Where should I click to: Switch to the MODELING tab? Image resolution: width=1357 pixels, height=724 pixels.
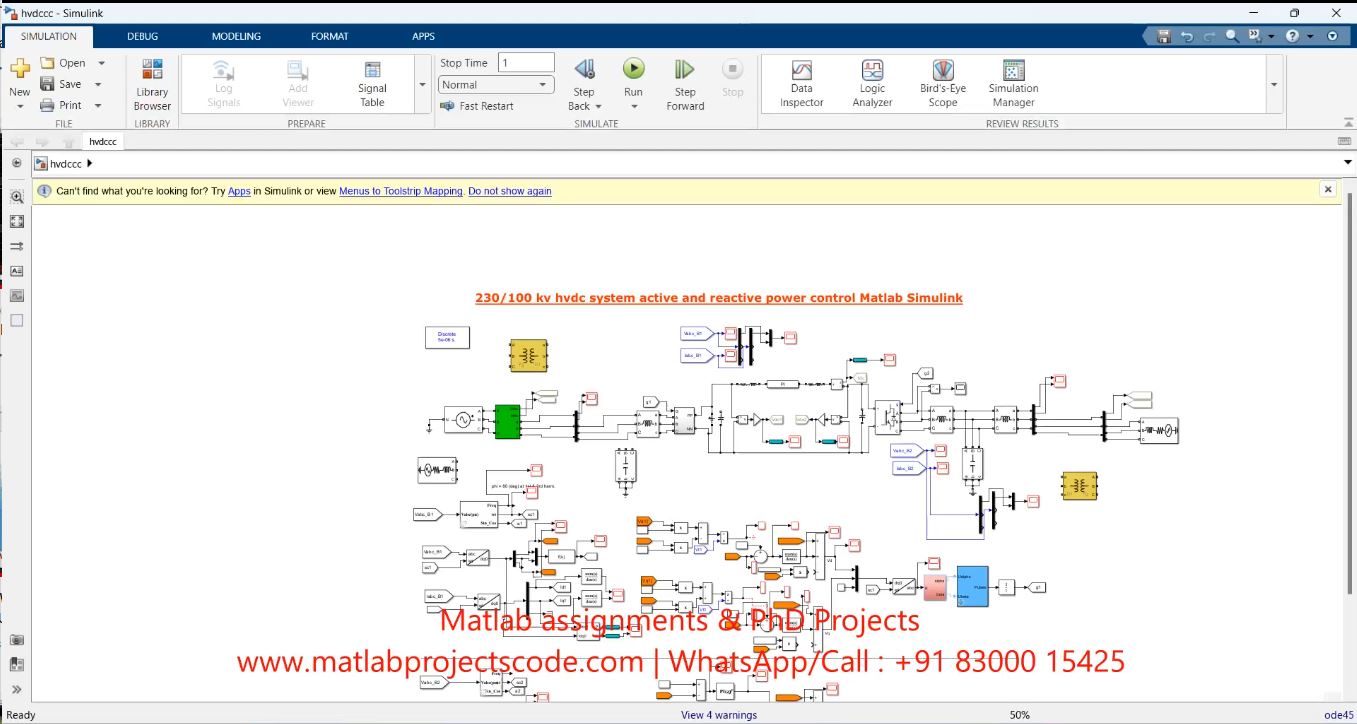236,36
